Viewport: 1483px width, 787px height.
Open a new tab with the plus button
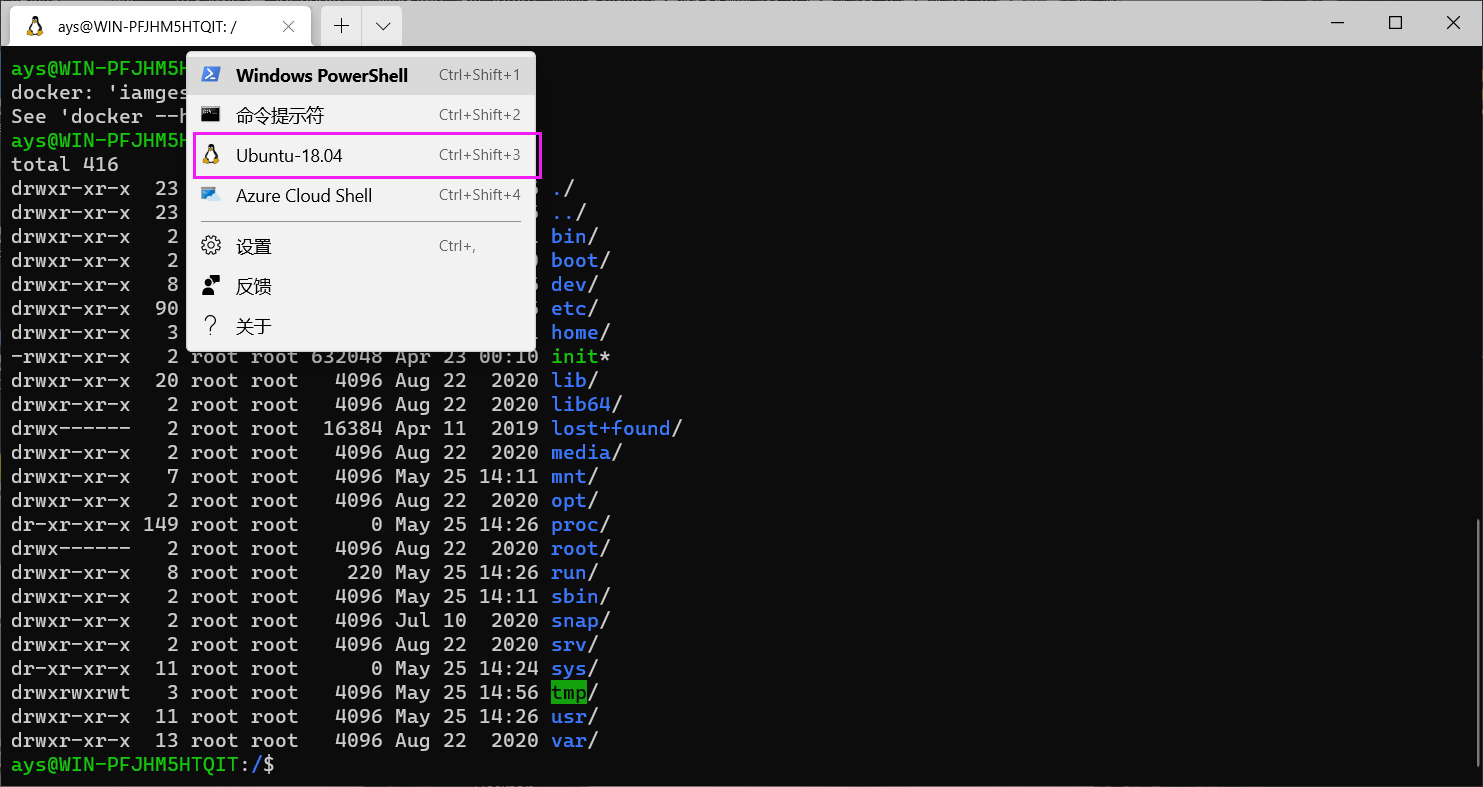click(341, 26)
